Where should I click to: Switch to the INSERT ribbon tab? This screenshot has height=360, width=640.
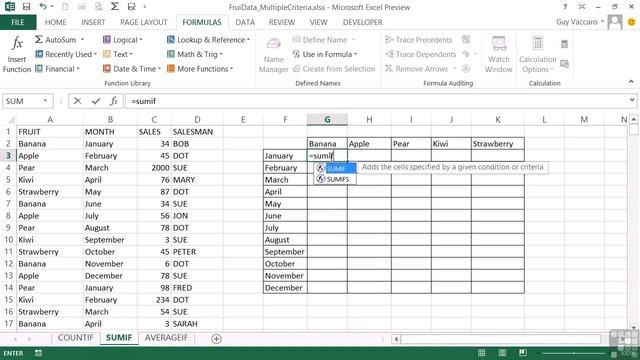coord(93,22)
